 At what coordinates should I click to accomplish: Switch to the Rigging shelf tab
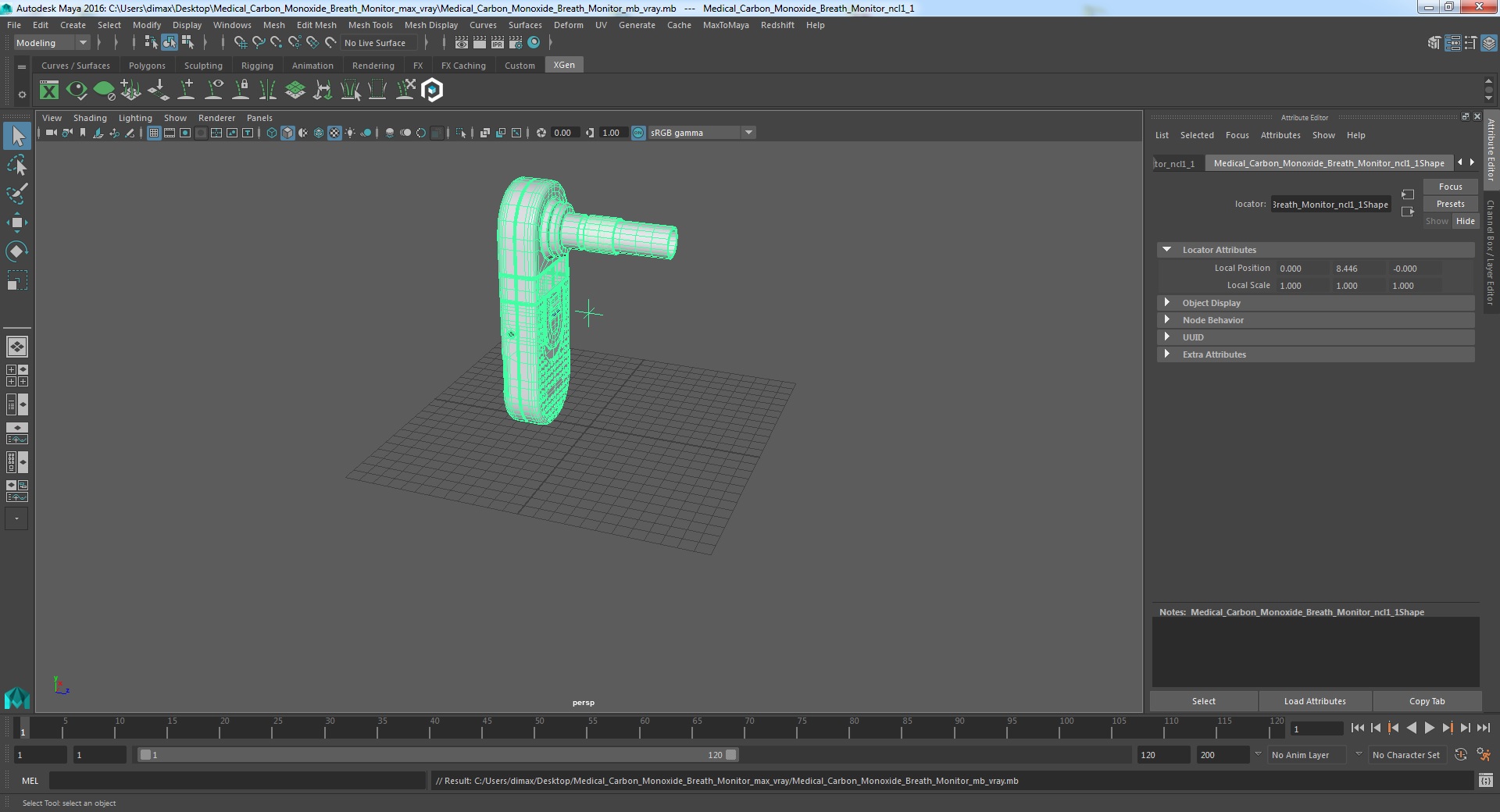(257, 66)
